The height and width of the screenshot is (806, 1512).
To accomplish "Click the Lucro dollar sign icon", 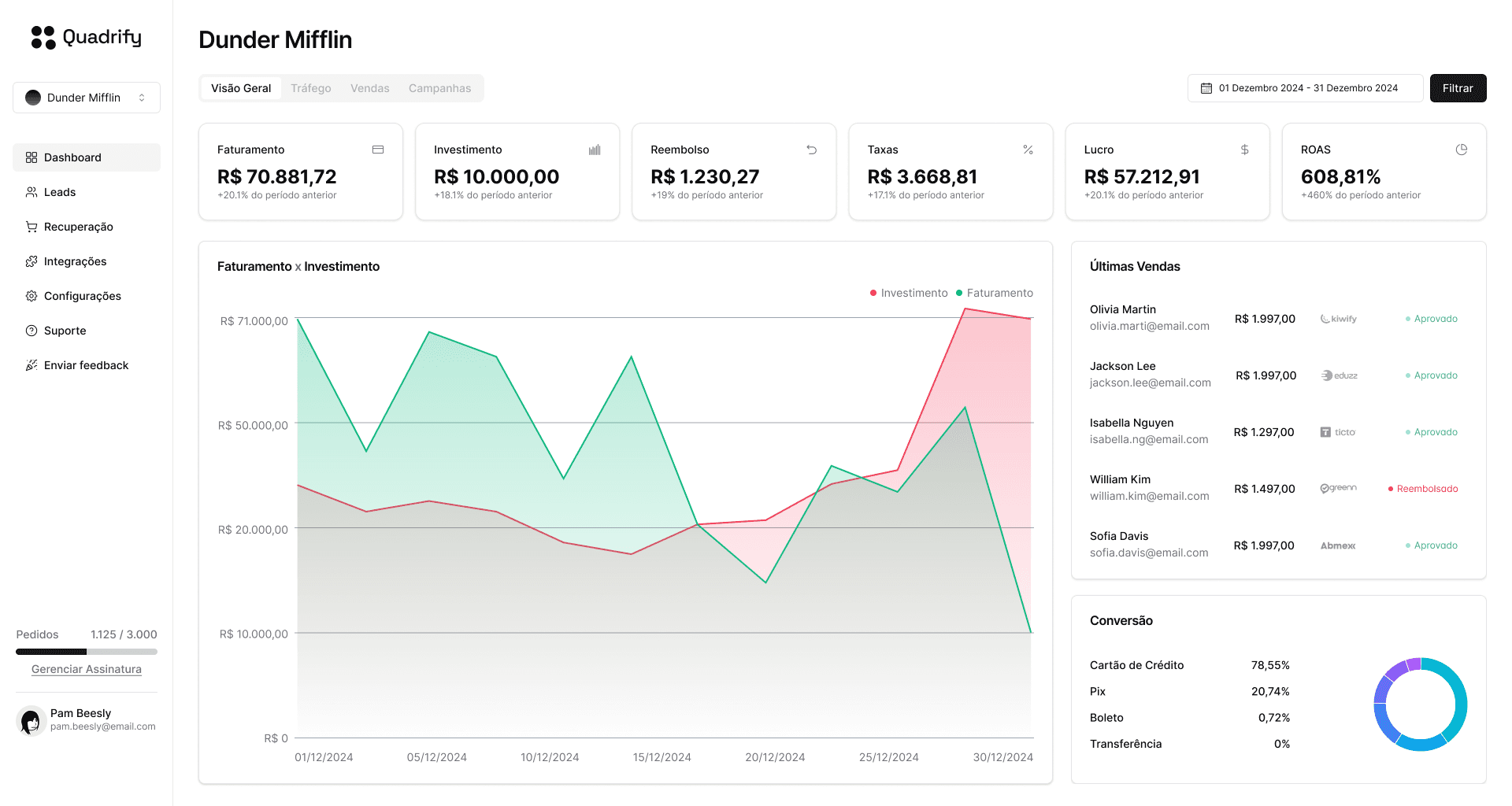I will tap(1244, 150).
